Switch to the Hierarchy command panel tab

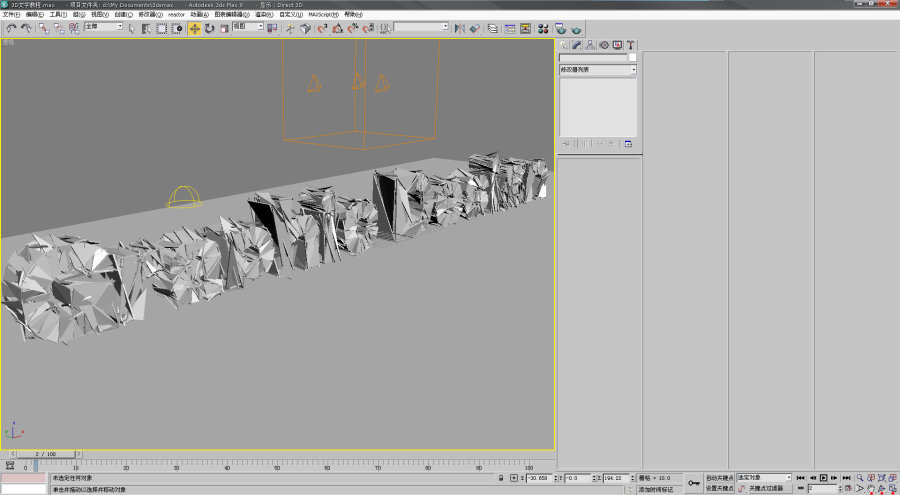(x=591, y=45)
